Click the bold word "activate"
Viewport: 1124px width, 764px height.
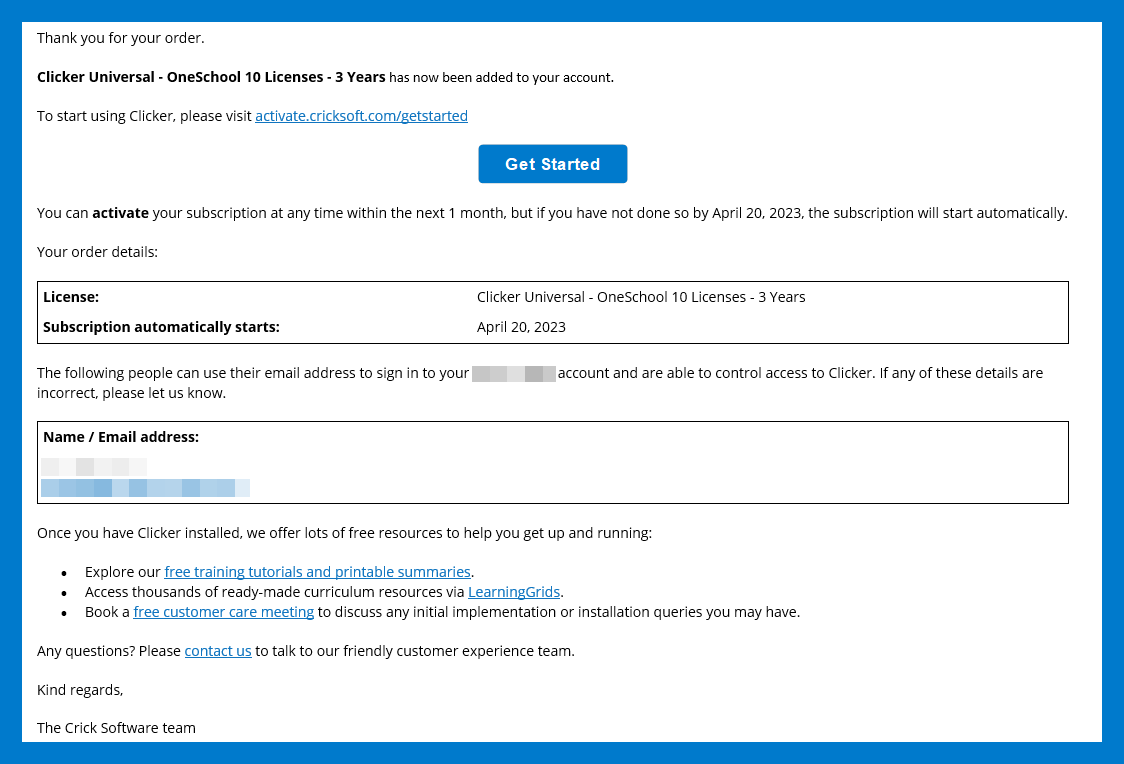[x=120, y=213]
